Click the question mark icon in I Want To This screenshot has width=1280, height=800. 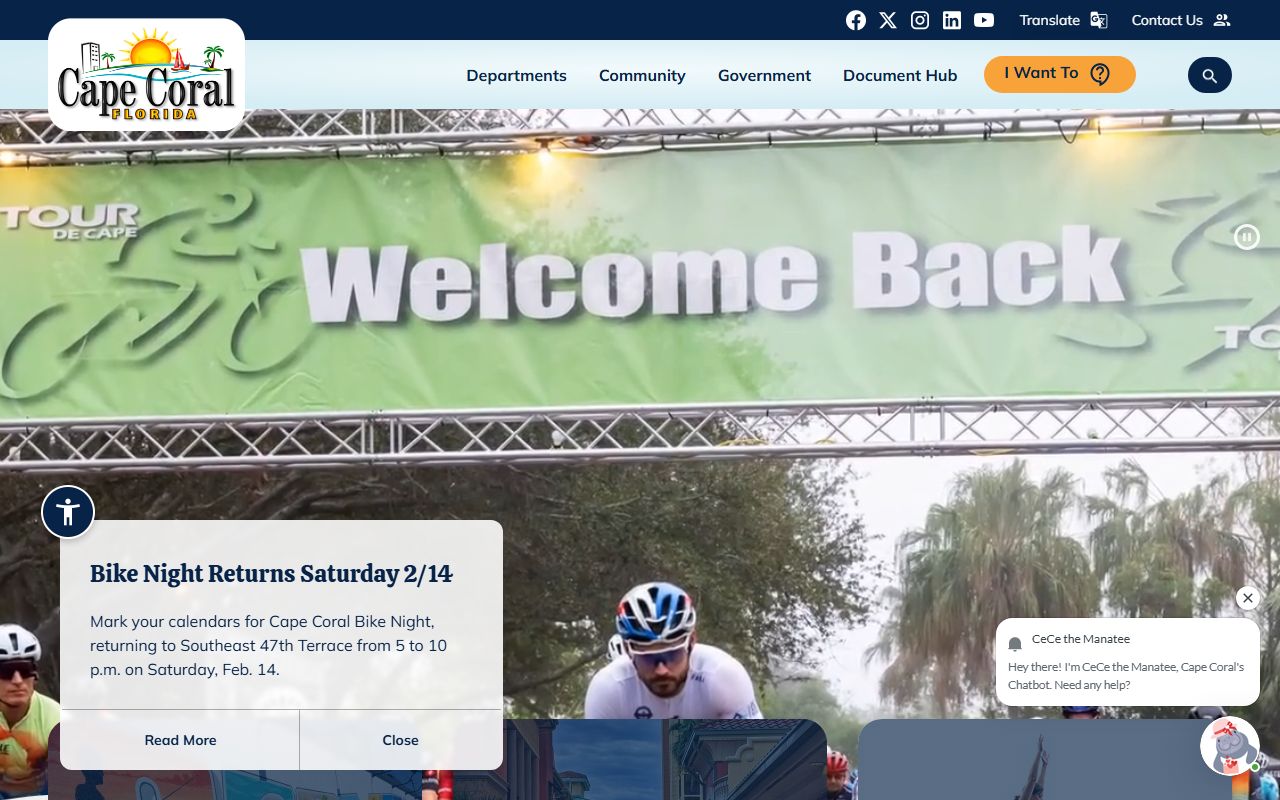click(x=1100, y=74)
